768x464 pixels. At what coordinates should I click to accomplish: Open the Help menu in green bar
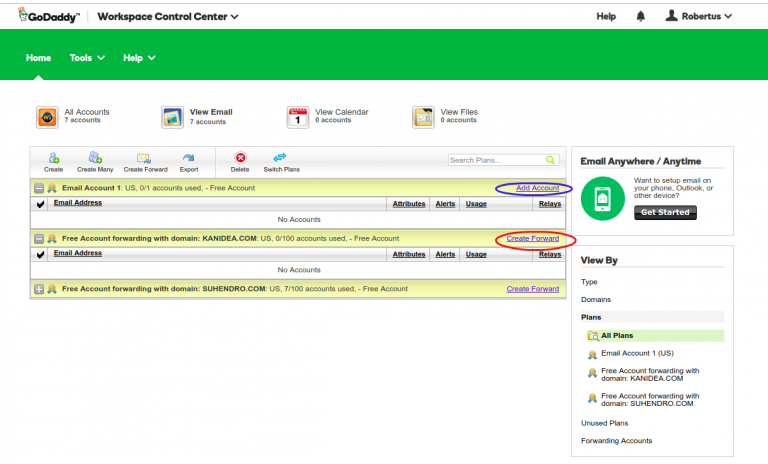pos(139,58)
